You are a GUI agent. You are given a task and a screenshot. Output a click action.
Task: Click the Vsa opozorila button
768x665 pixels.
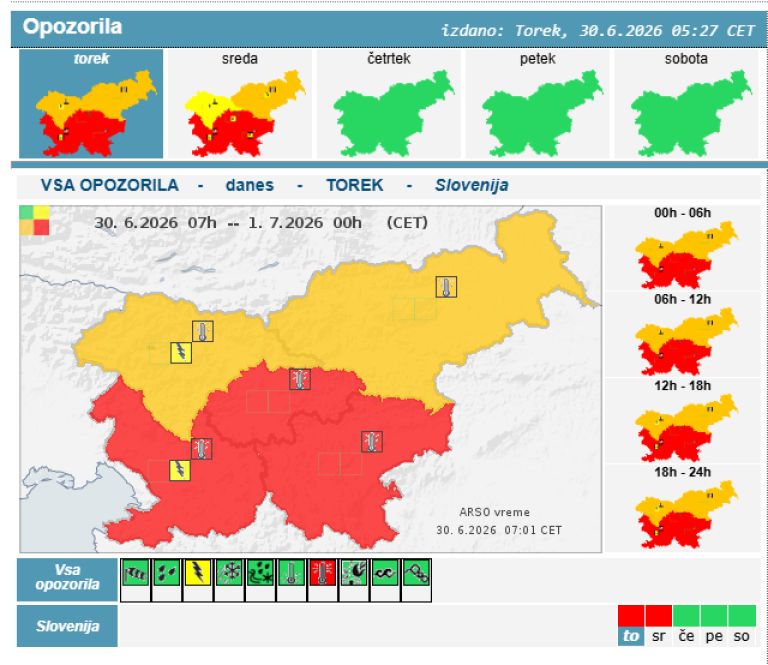click(x=68, y=579)
